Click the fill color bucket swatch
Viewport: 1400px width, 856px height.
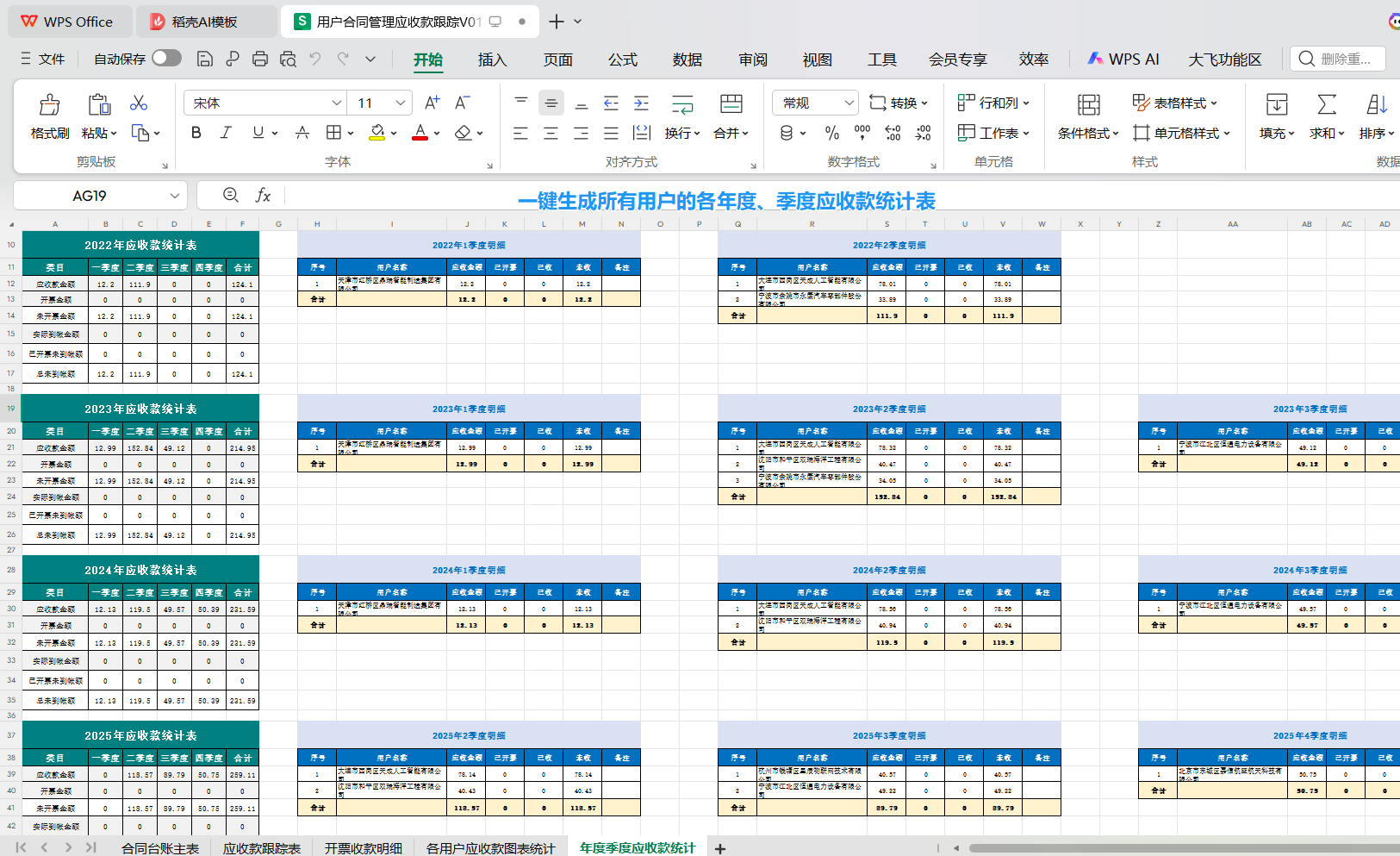377,133
